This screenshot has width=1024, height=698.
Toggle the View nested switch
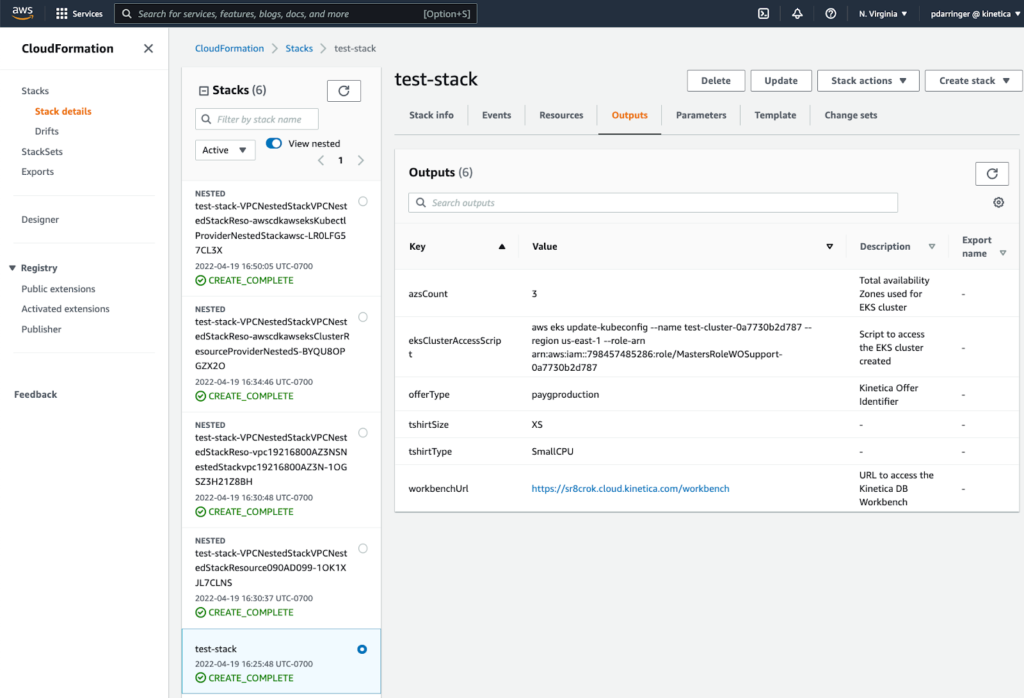pos(273,144)
